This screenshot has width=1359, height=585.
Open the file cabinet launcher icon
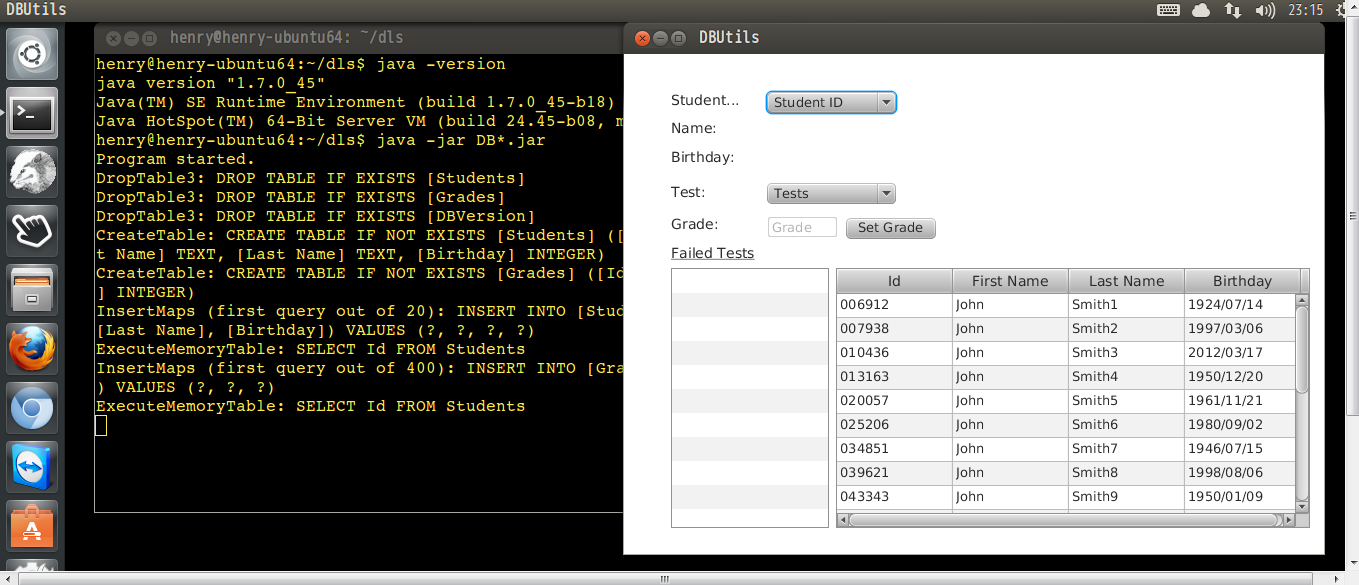click(x=33, y=291)
